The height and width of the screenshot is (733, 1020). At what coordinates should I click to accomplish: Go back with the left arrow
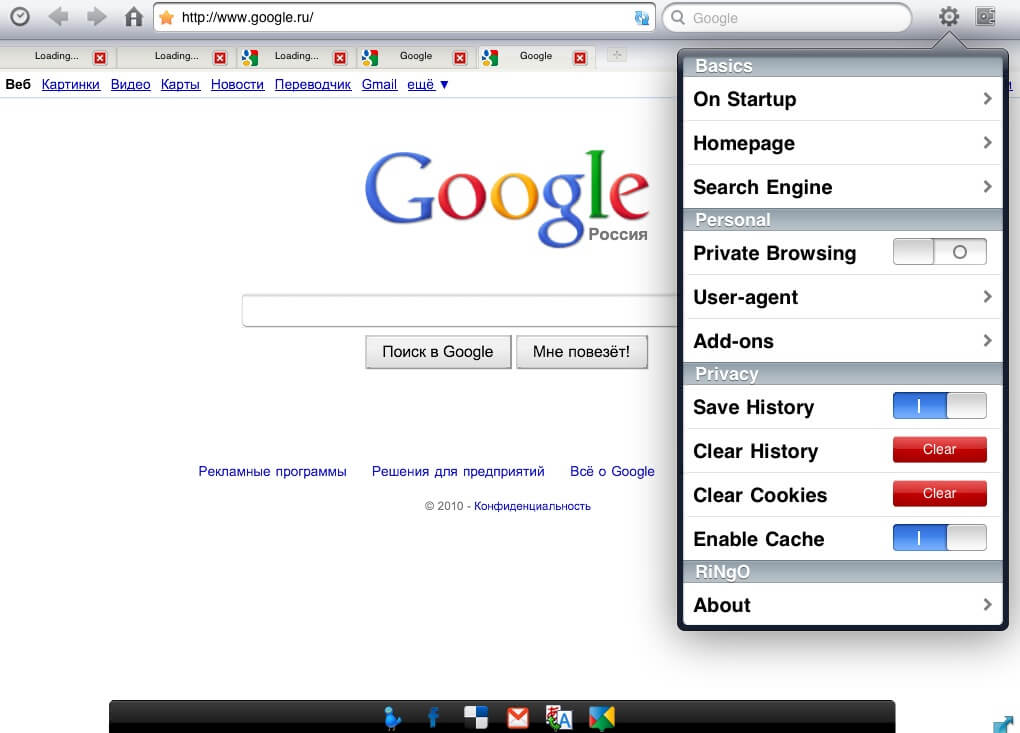point(59,17)
